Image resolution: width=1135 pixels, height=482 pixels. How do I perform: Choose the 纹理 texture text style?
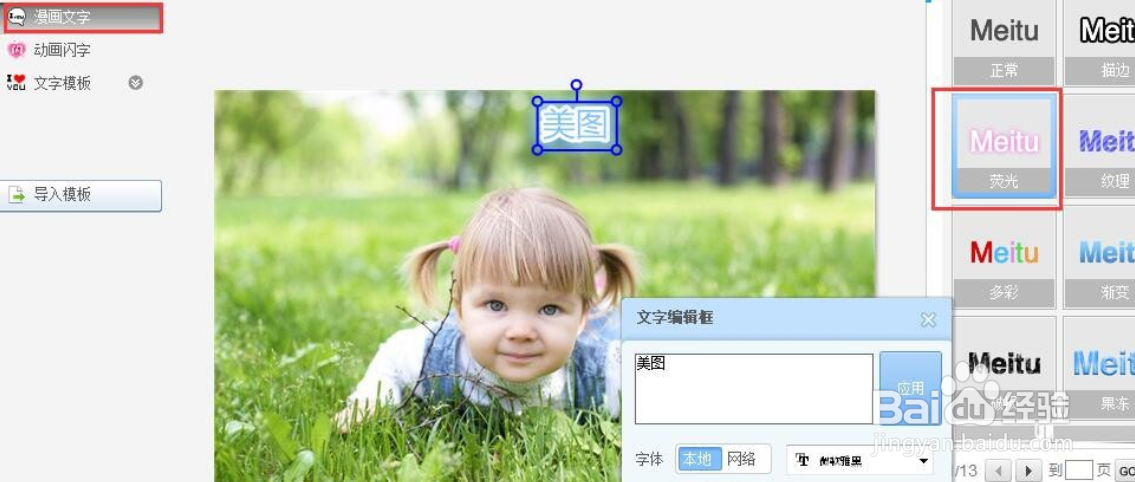tap(1100, 147)
